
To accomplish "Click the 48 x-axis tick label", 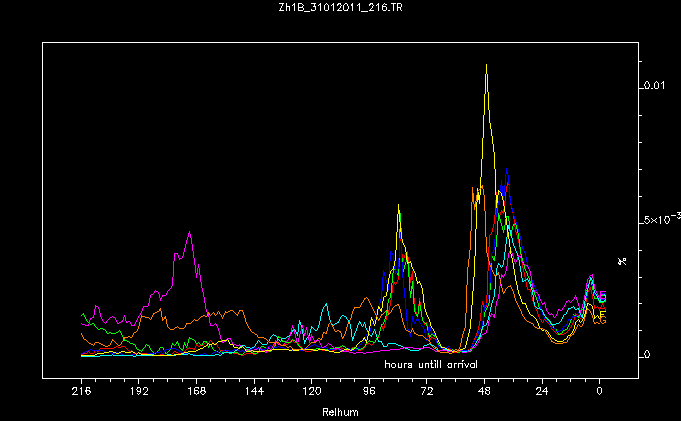I will (x=484, y=395).
